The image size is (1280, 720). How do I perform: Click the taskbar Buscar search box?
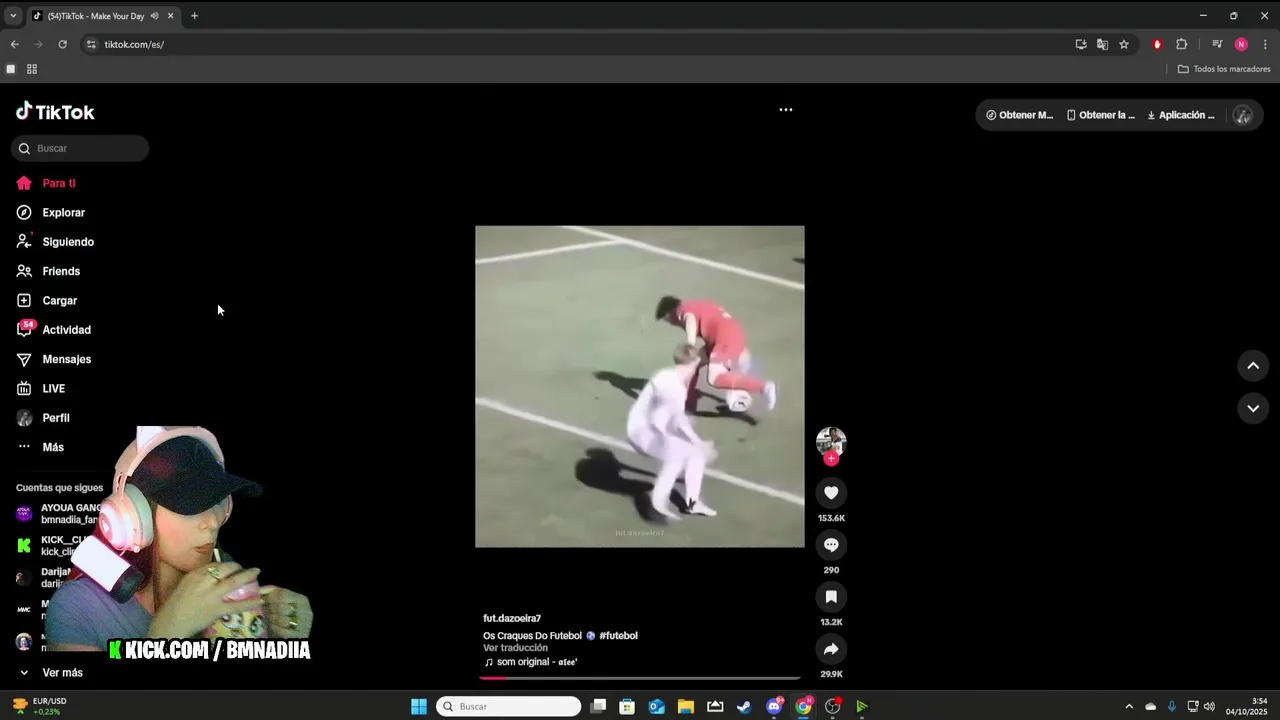coord(509,706)
